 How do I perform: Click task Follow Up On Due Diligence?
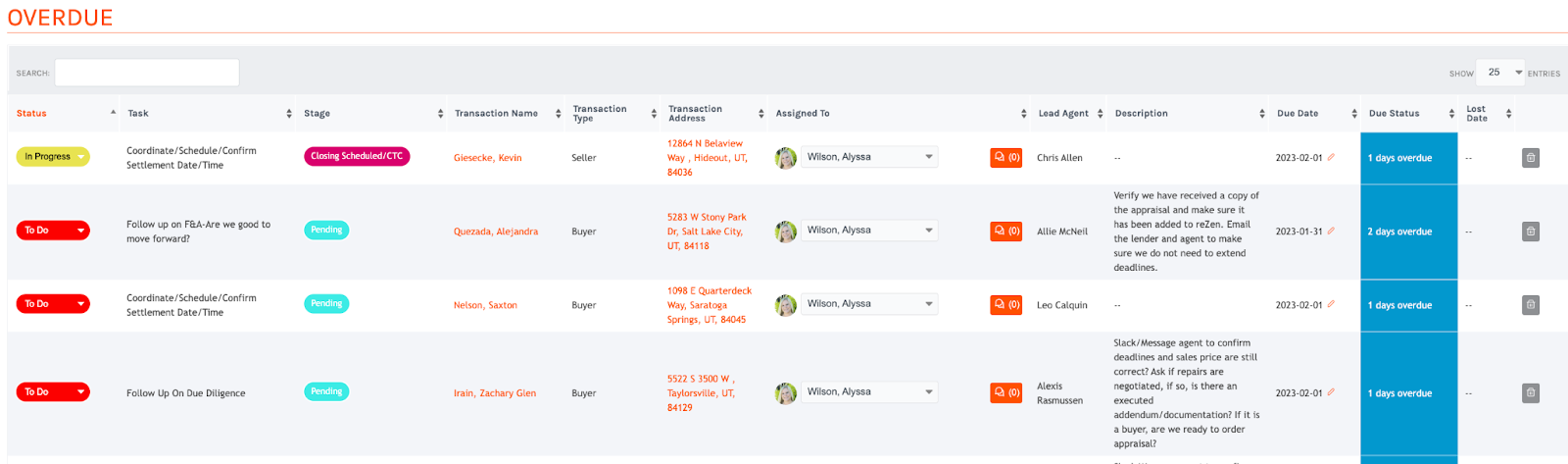pyautogui.click(x=186, y=393)
